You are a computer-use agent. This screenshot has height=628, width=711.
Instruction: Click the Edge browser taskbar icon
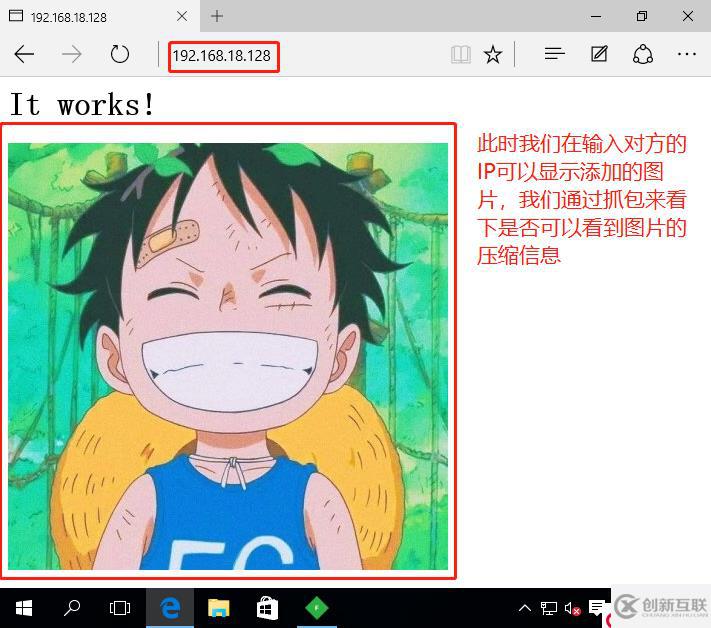170,608
